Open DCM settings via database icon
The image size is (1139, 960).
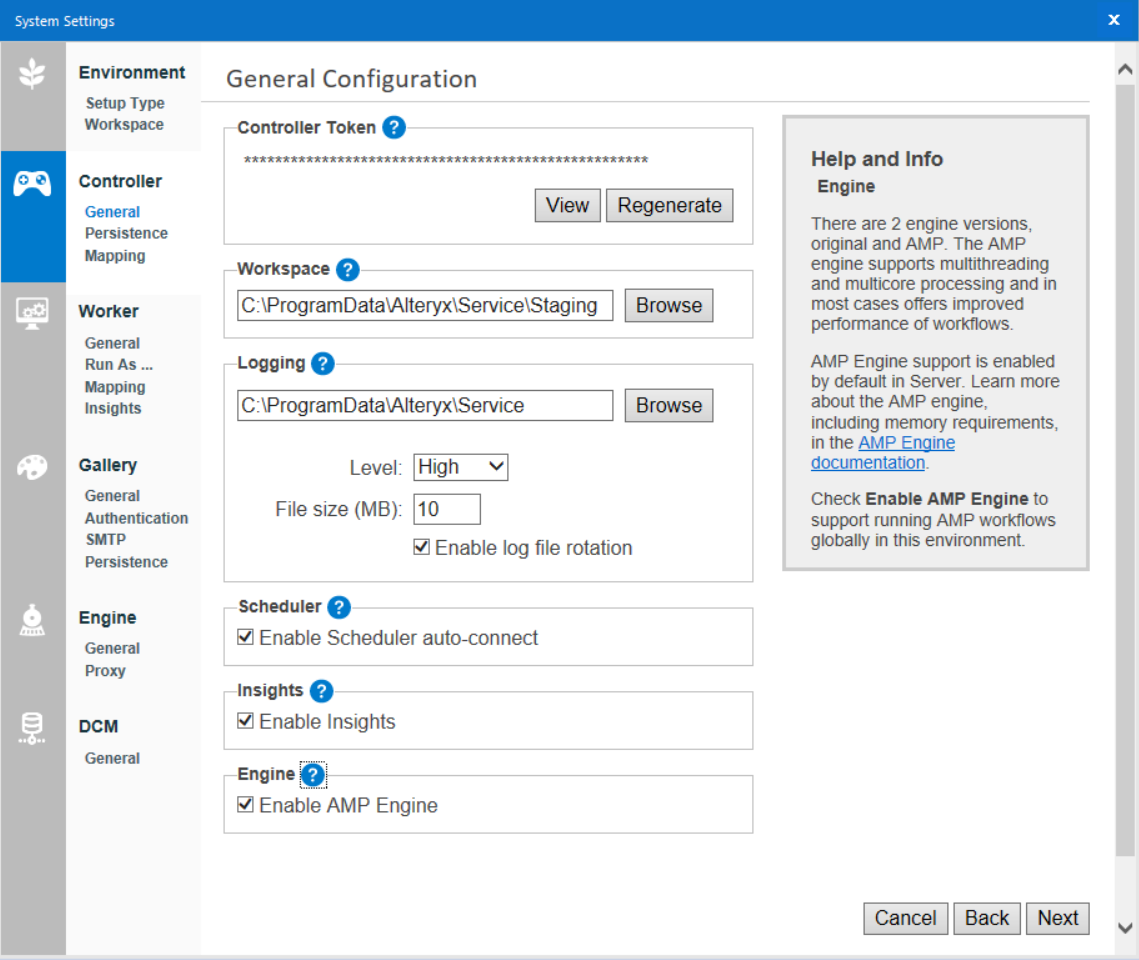coord(33,729)
